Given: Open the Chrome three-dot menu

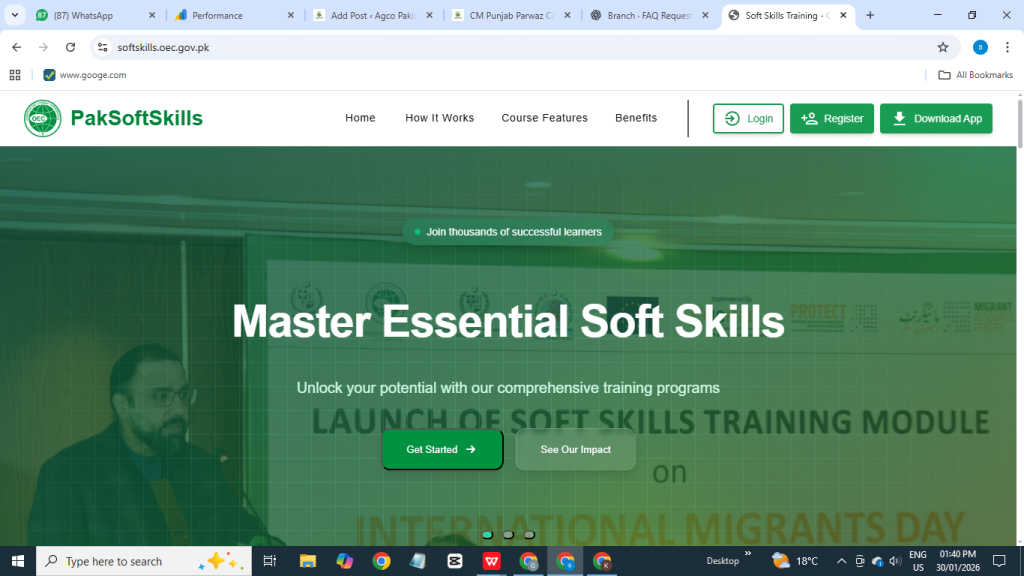Looking at the screenshot, I should [1007, 46].
